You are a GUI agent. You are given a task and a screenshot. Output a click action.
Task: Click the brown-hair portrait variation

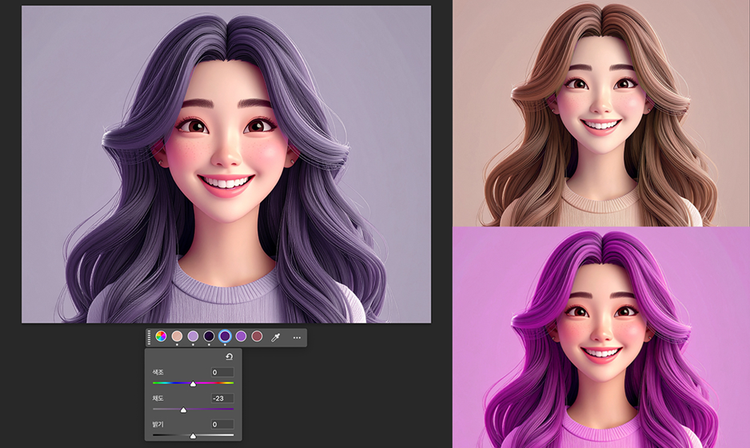tap(601, 113)
